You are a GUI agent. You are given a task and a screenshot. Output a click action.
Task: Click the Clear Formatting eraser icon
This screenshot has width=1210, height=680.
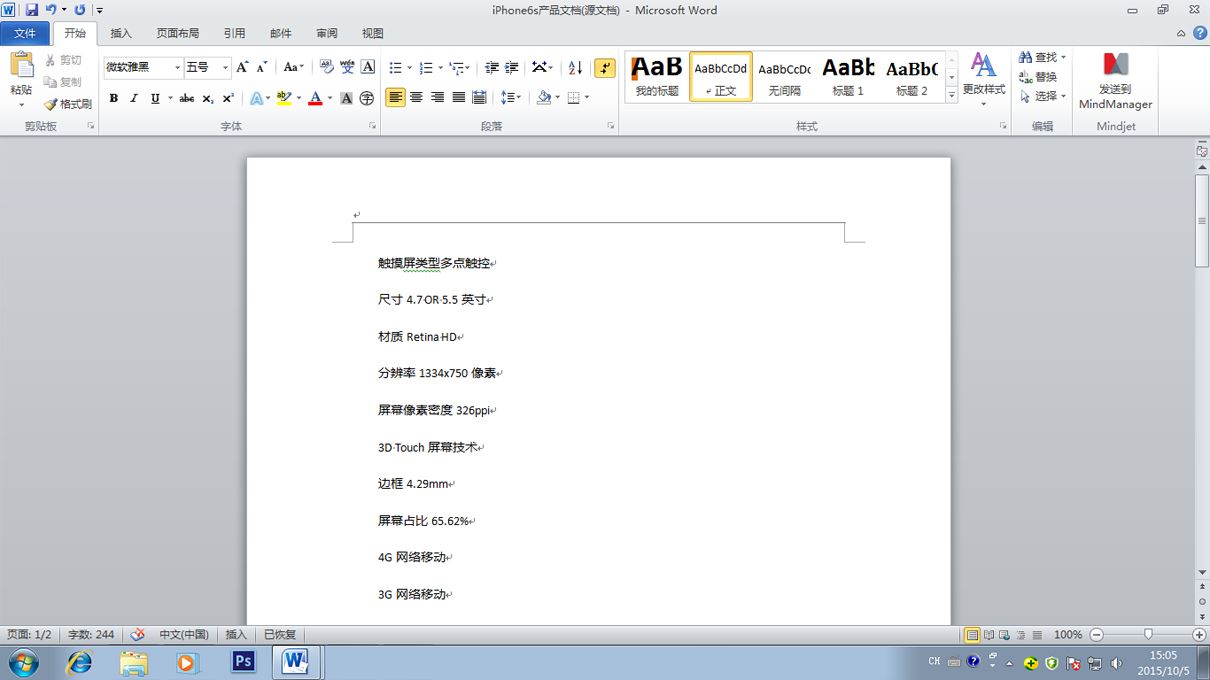[327, 67]
